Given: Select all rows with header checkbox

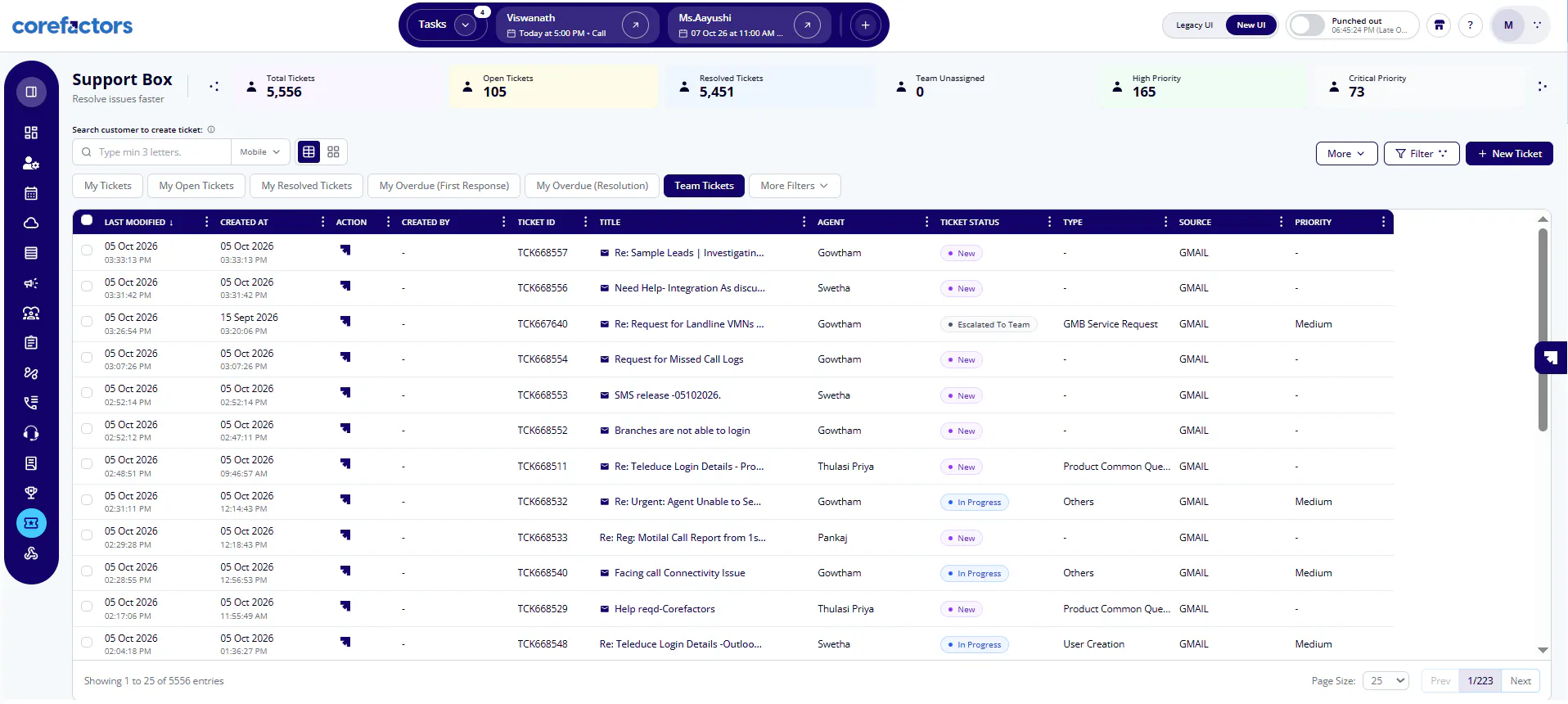Looking at the screenshot, I should click(x=87, y=220).
